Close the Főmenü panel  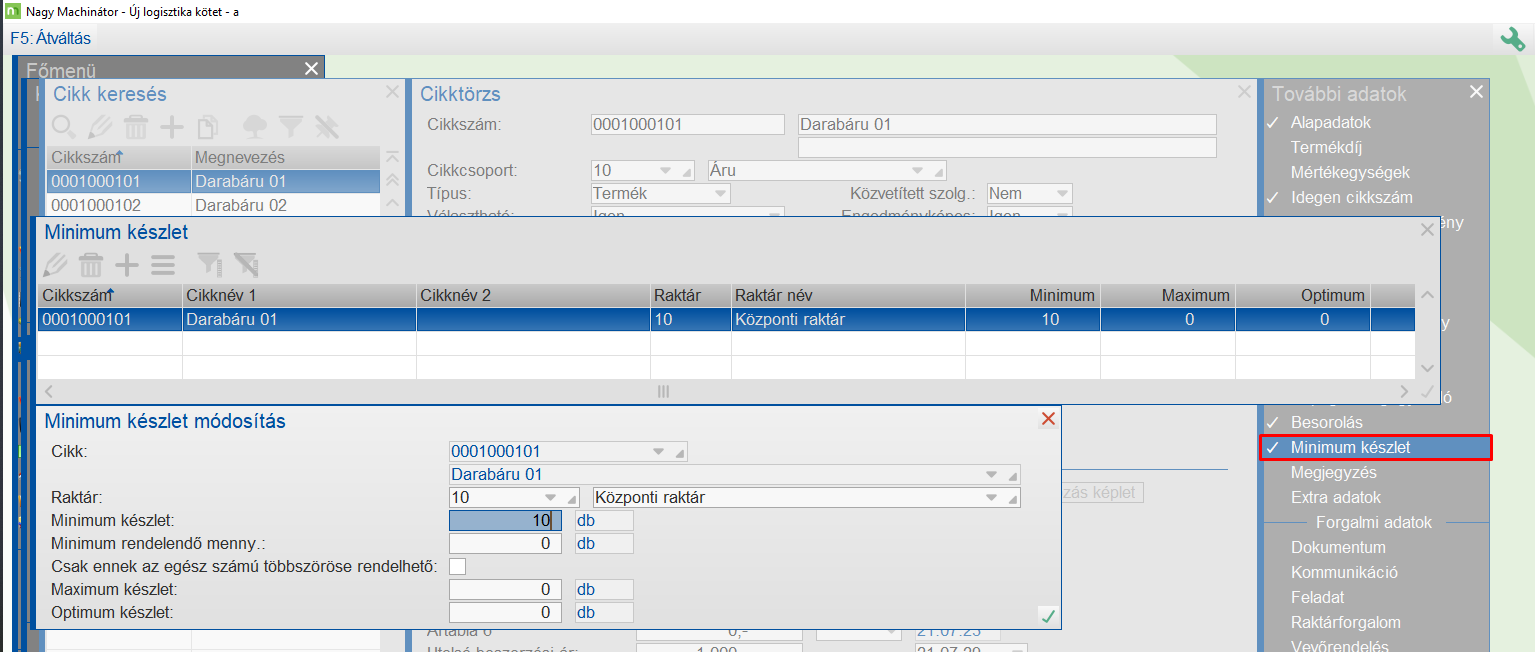pos(311,69)
